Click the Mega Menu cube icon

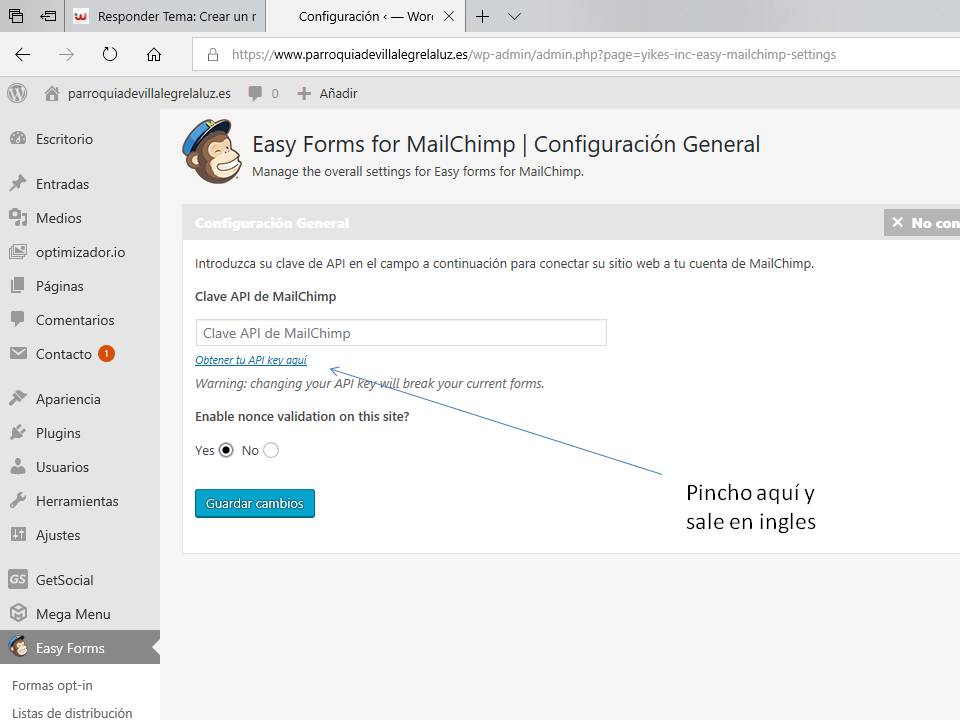coord(18,613)
